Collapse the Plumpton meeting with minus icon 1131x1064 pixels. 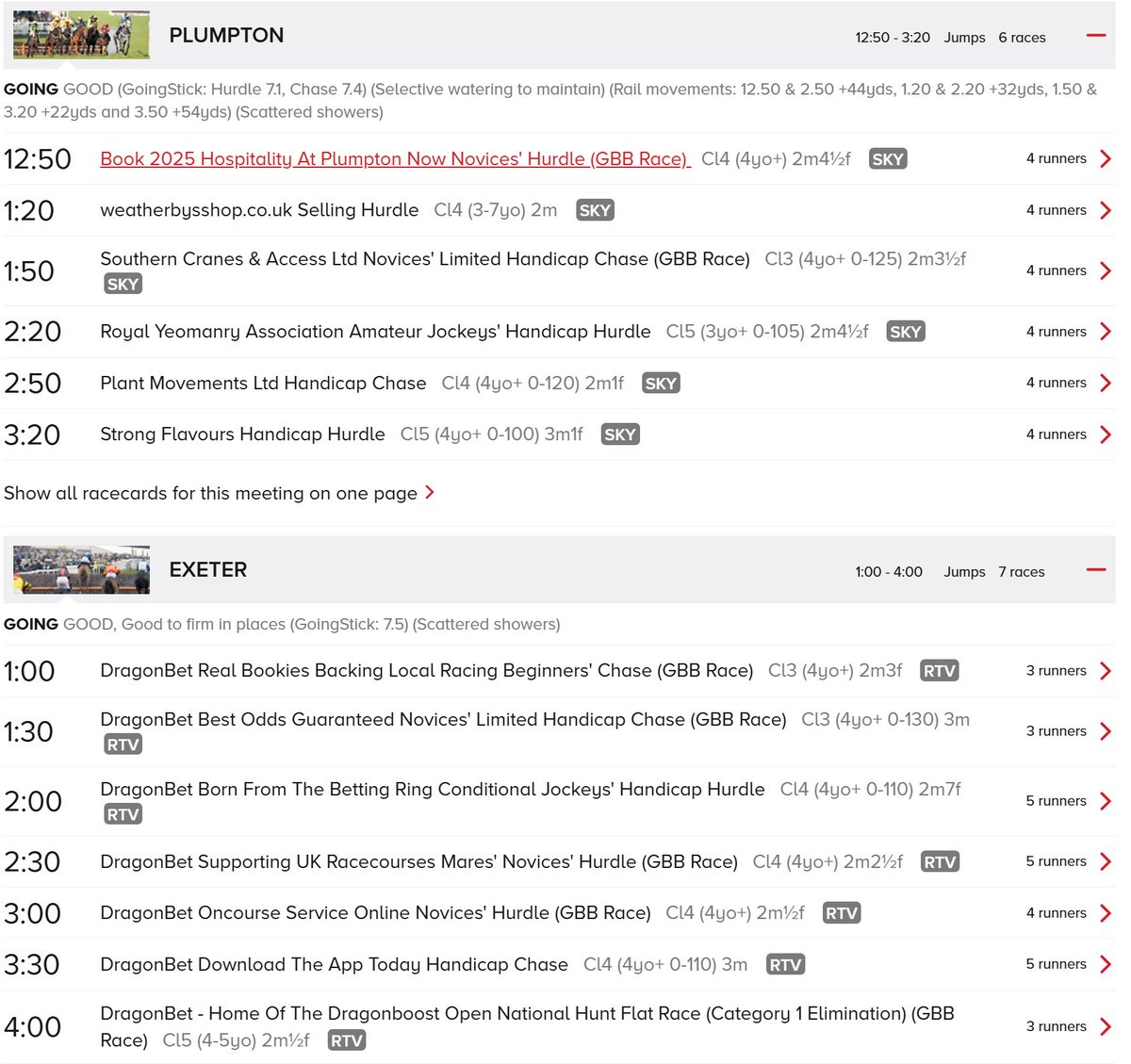tap(1095, 36)
